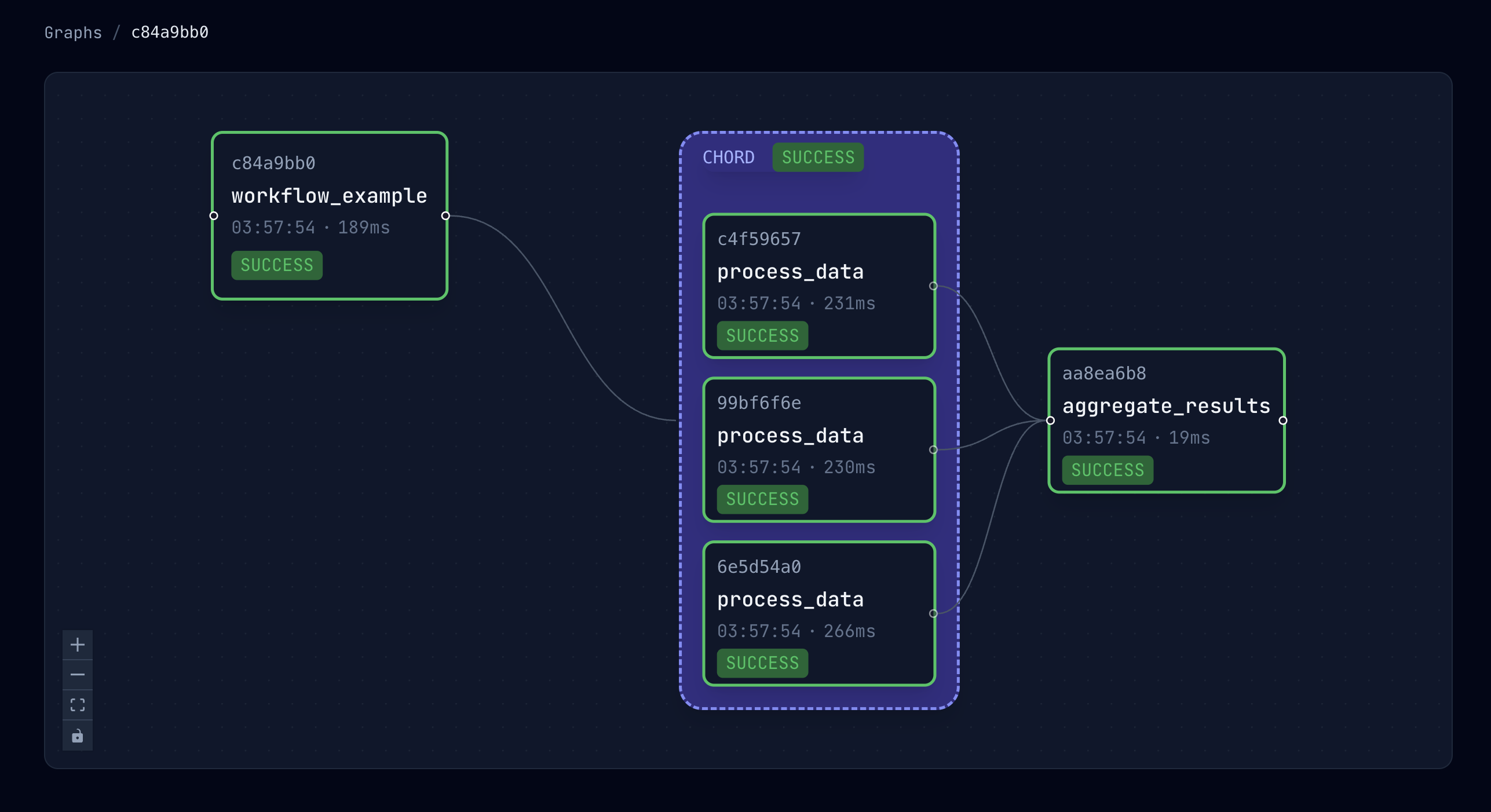Click the SUCCESS badge next to CHORD

click(818, 158)
